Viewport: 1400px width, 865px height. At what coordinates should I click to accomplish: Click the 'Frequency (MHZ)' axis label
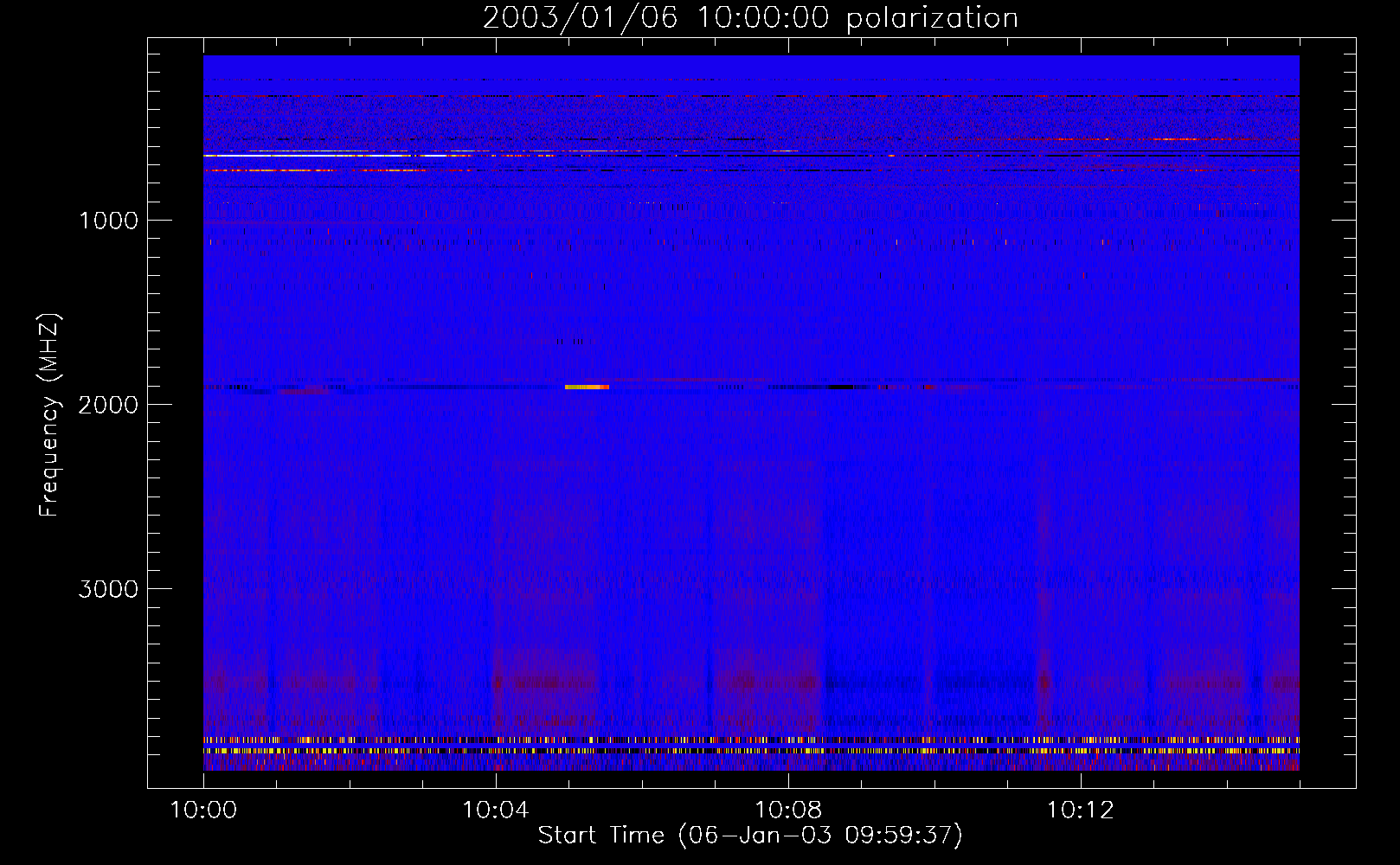click(50, 415)
